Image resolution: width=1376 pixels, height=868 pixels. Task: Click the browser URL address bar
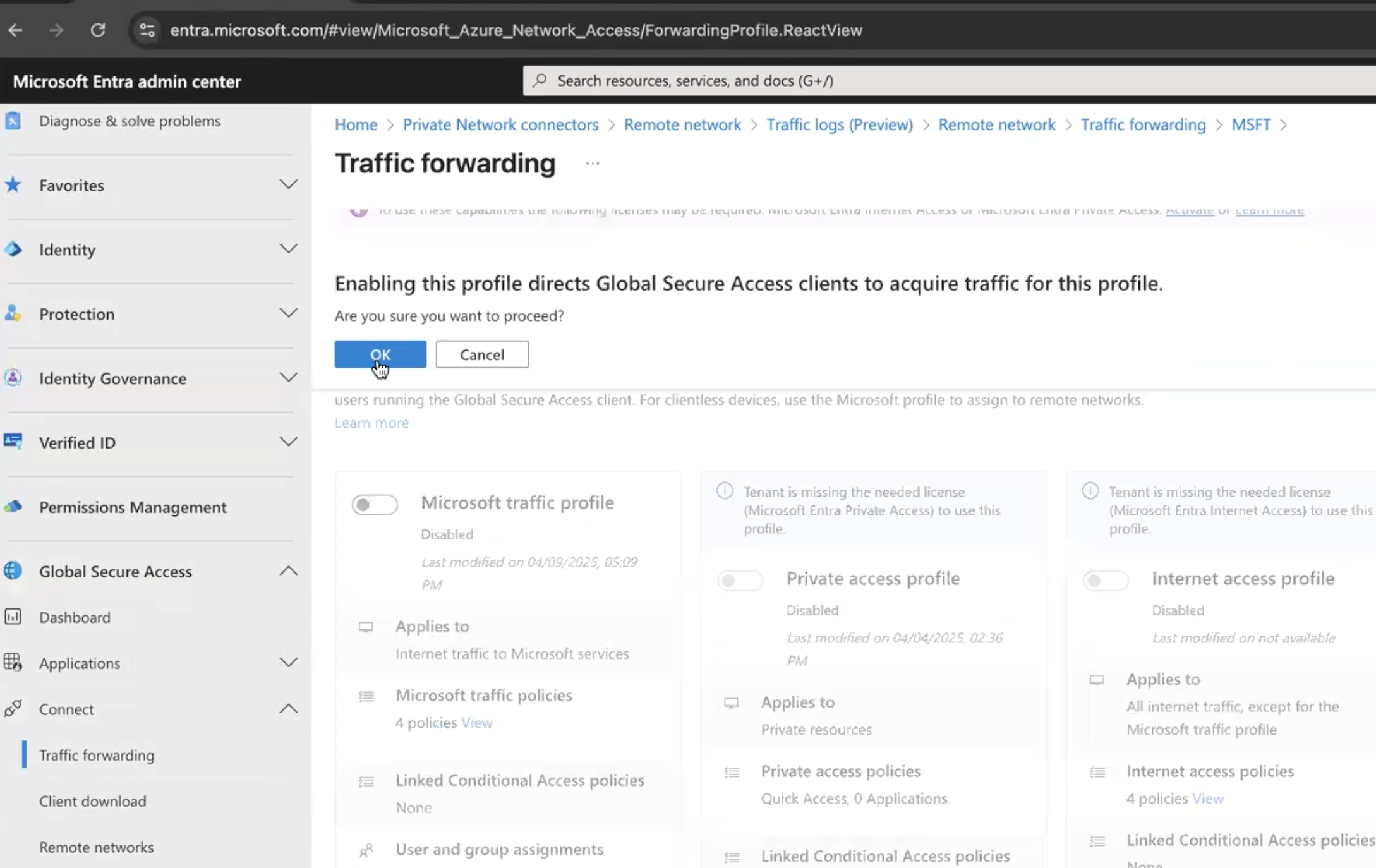(x=516, y=30)
